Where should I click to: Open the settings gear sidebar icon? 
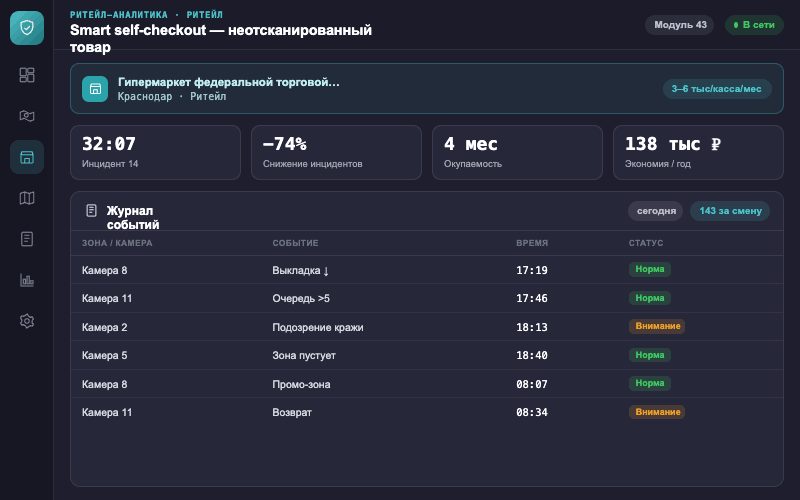pyautogui.click(x=27, y=321)
